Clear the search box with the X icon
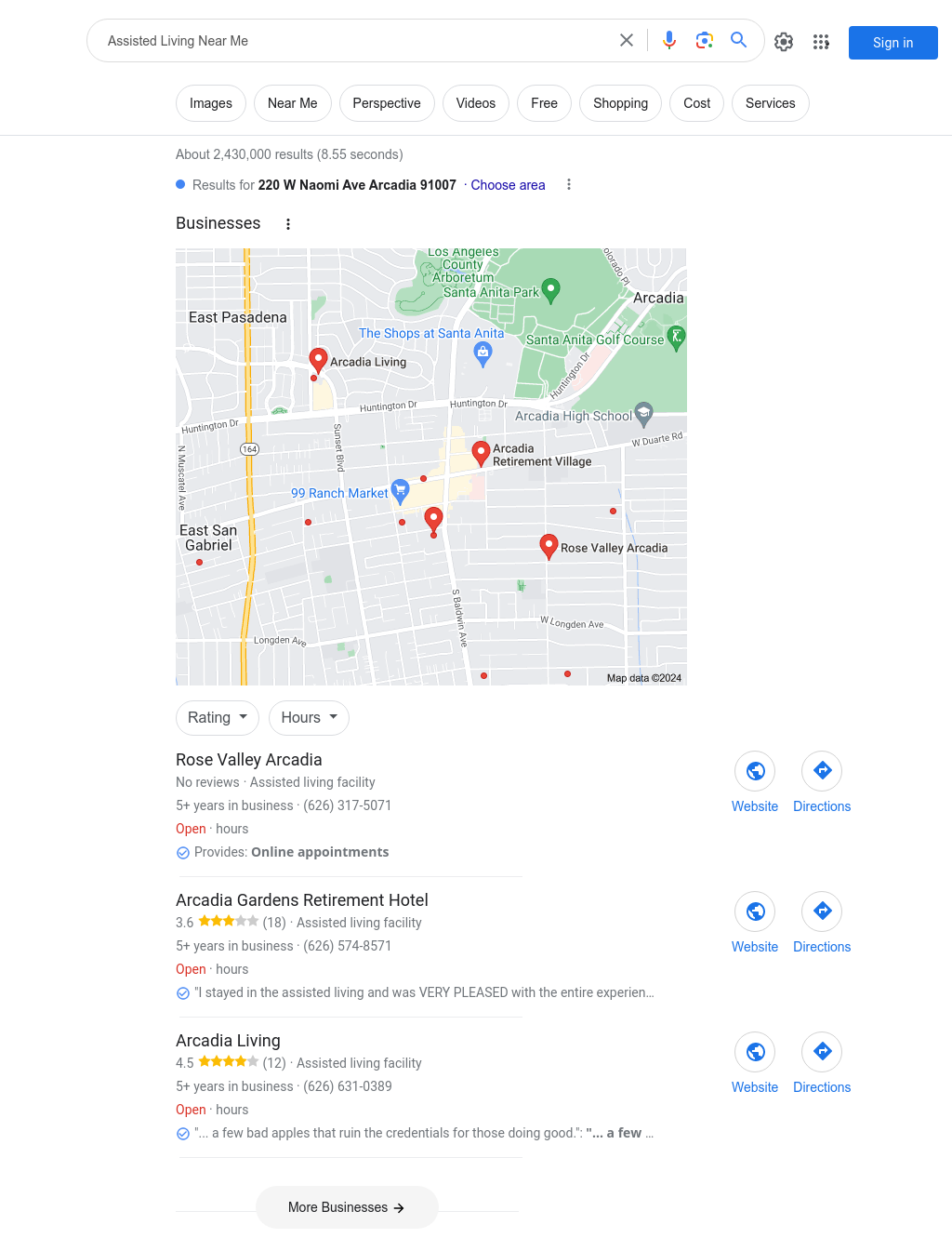952x1251 pixels. 627,40
